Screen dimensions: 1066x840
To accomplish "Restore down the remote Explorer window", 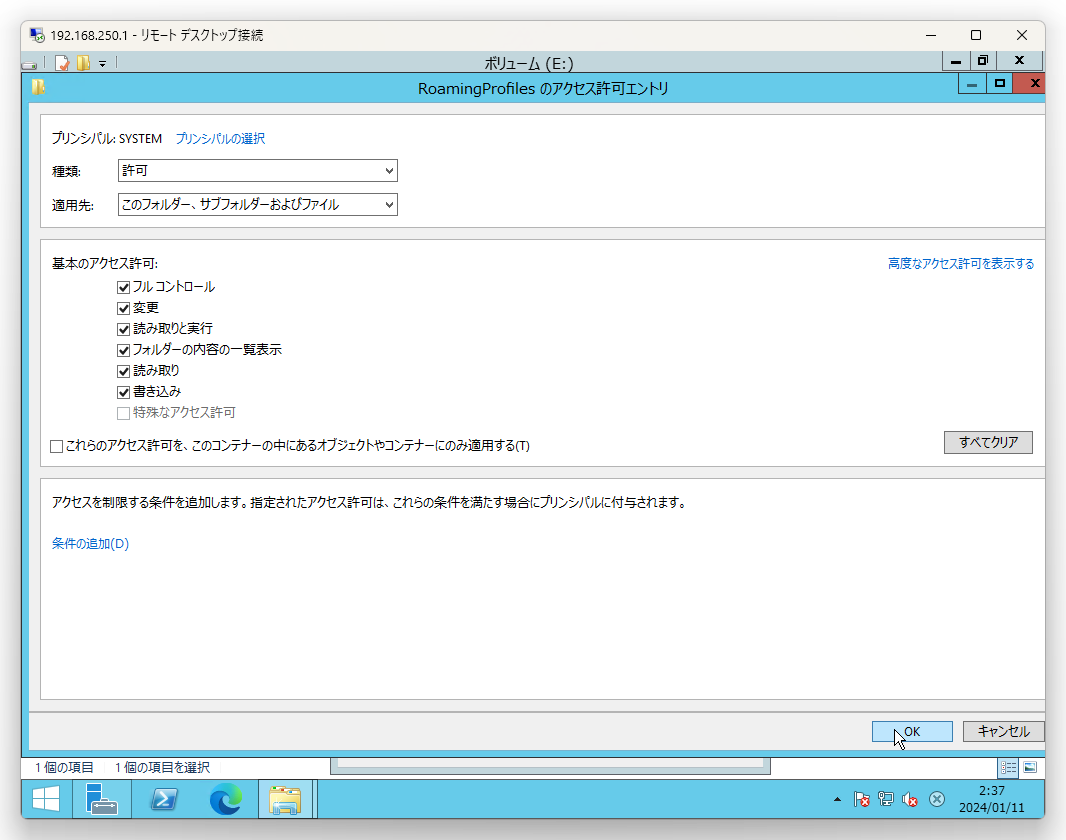I will pyautogui.click(x=983, y=61).
